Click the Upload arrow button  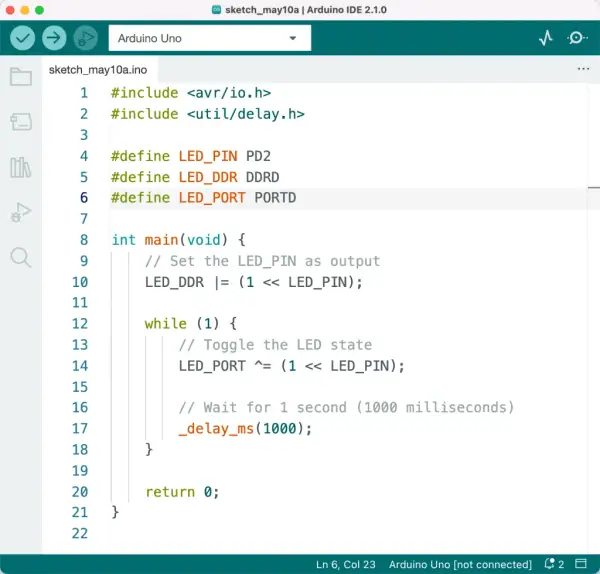(x=54, y=38)
